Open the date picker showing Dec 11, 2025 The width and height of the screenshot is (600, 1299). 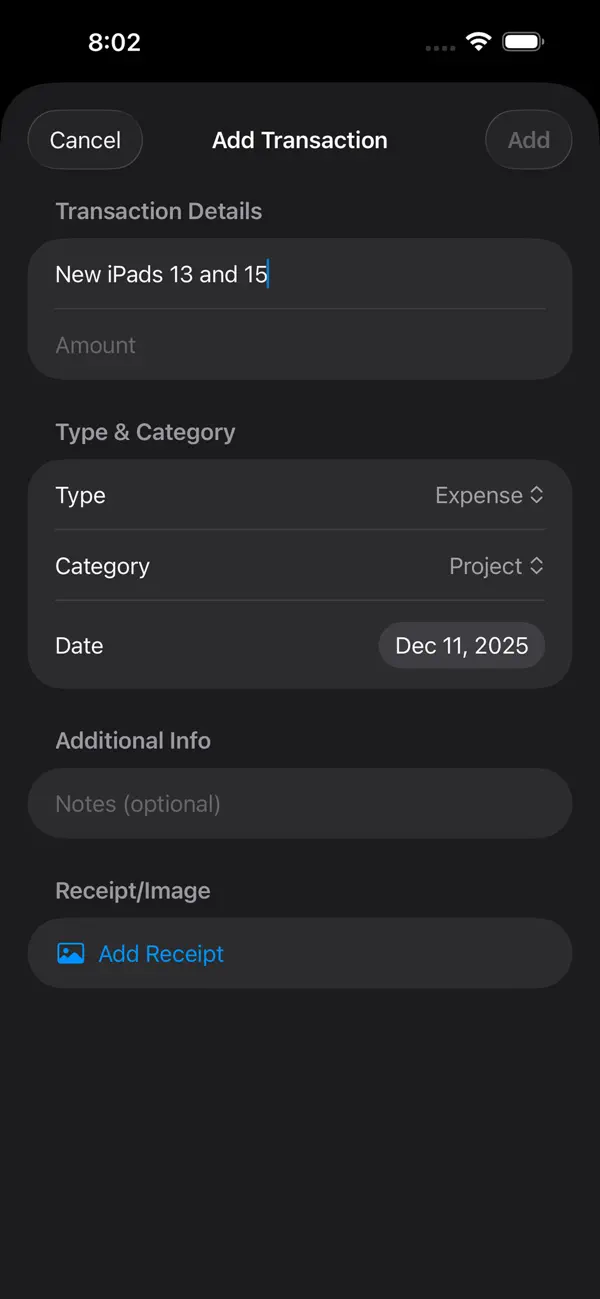[x=461, y=645]
